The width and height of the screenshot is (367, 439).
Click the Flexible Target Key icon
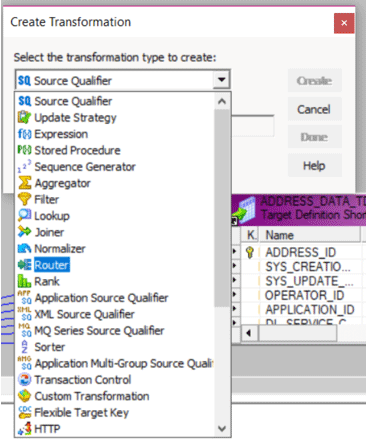pyautogui.click(x=24, y=412)
